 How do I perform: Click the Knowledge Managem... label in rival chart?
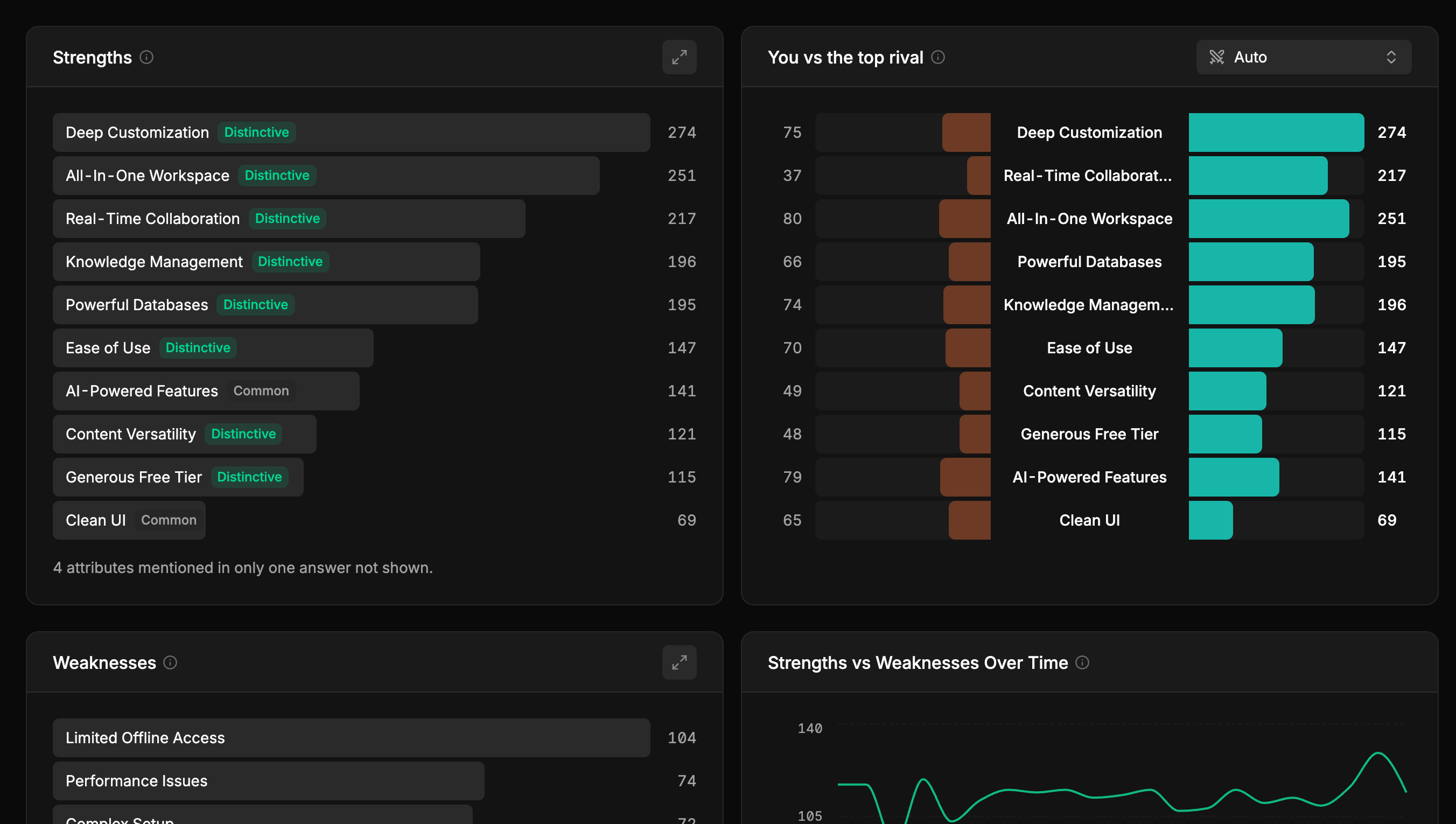[1088, 304]
